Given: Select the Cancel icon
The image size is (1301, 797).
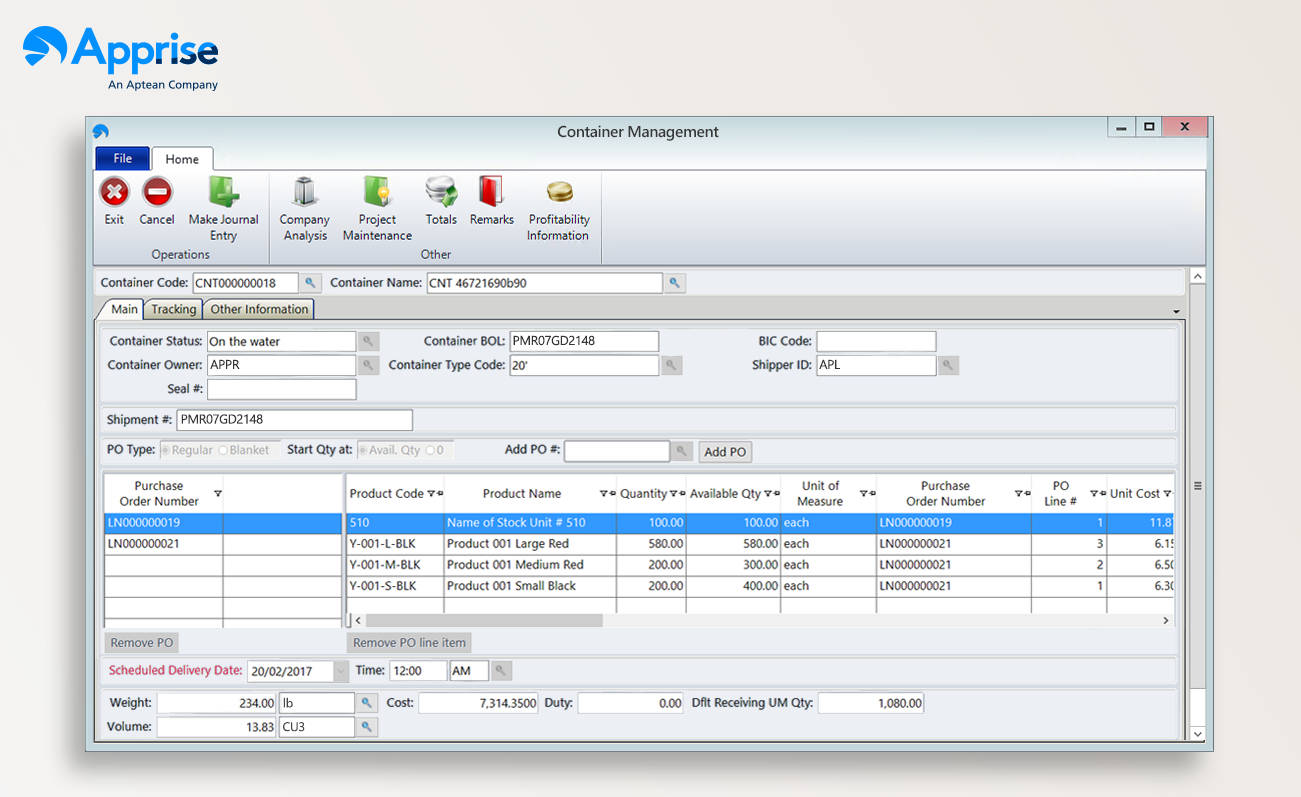Looking at the screenshot, I should coord(156,205).
